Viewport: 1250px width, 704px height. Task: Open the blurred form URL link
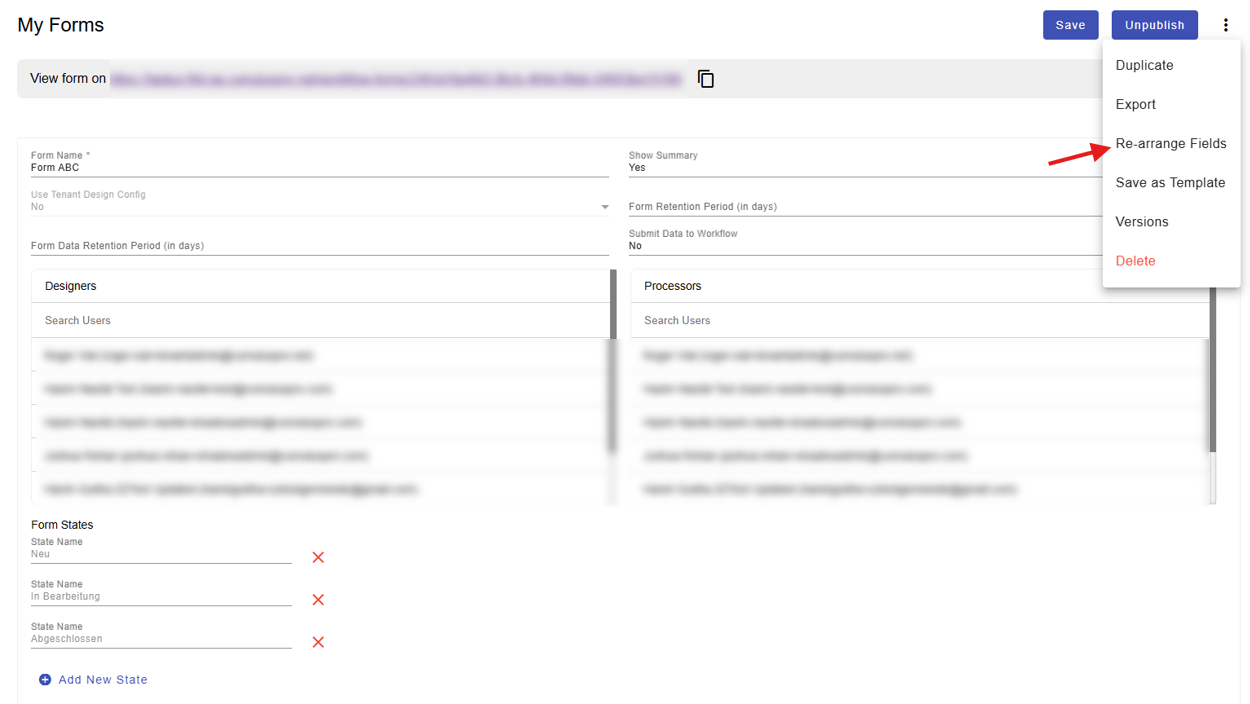(x=396, y=79)
